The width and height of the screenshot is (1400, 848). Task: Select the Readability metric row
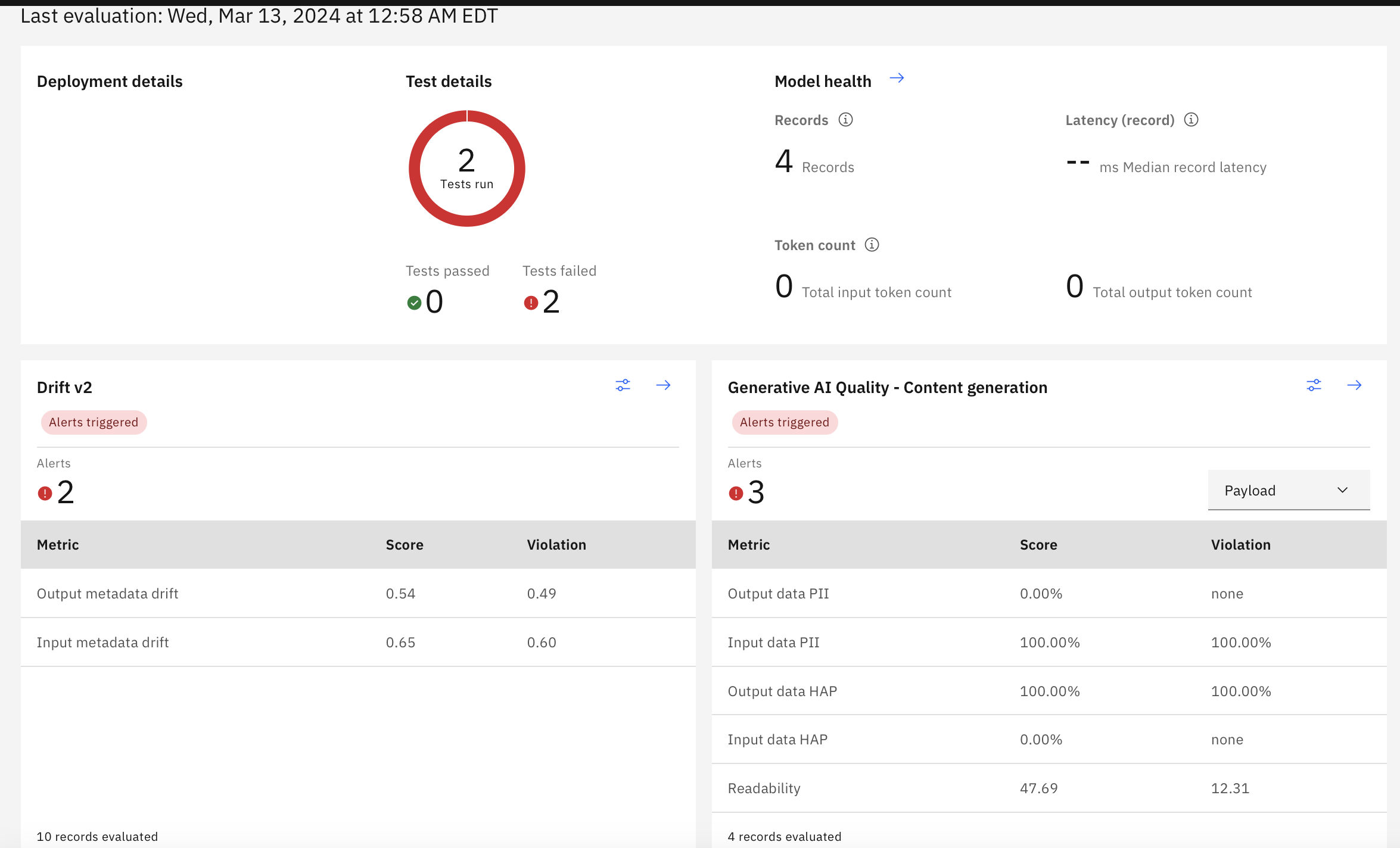click(x=1049, y=788)
